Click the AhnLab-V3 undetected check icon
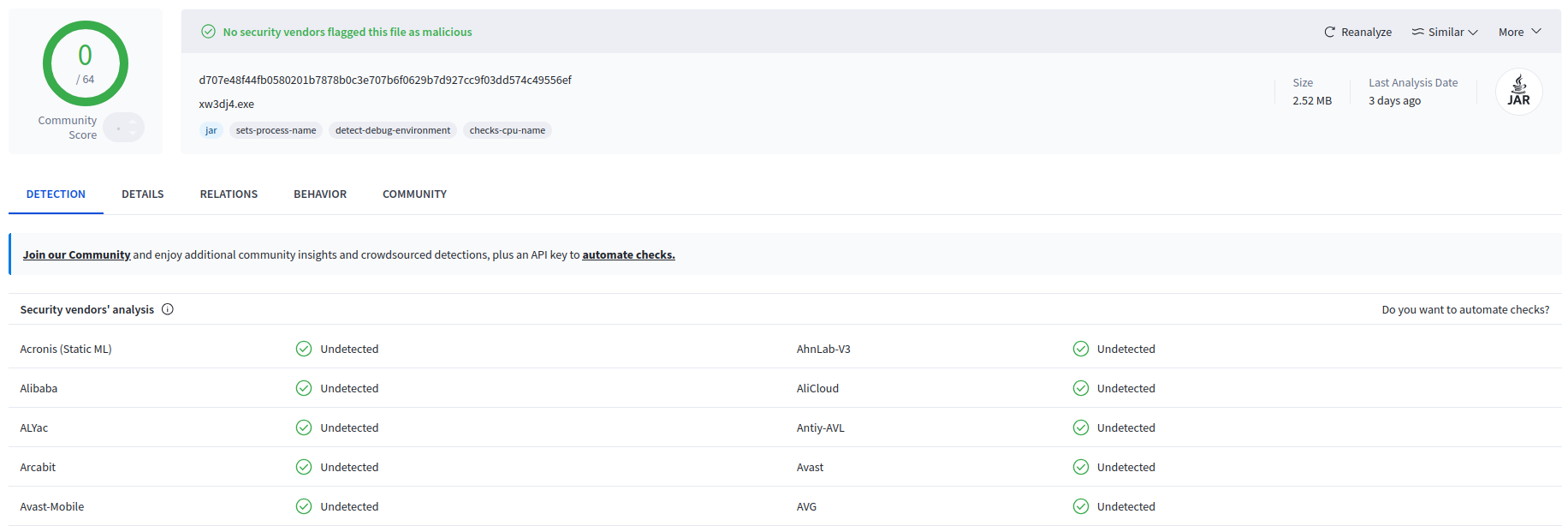The height and width of the screenshot is (526, 1568). point(1081,349)
